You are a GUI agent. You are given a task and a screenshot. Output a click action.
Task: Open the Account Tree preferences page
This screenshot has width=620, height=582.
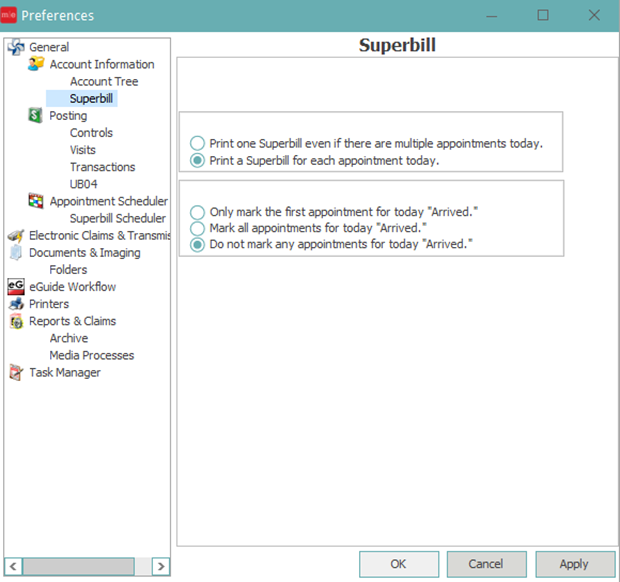point(104,82)
